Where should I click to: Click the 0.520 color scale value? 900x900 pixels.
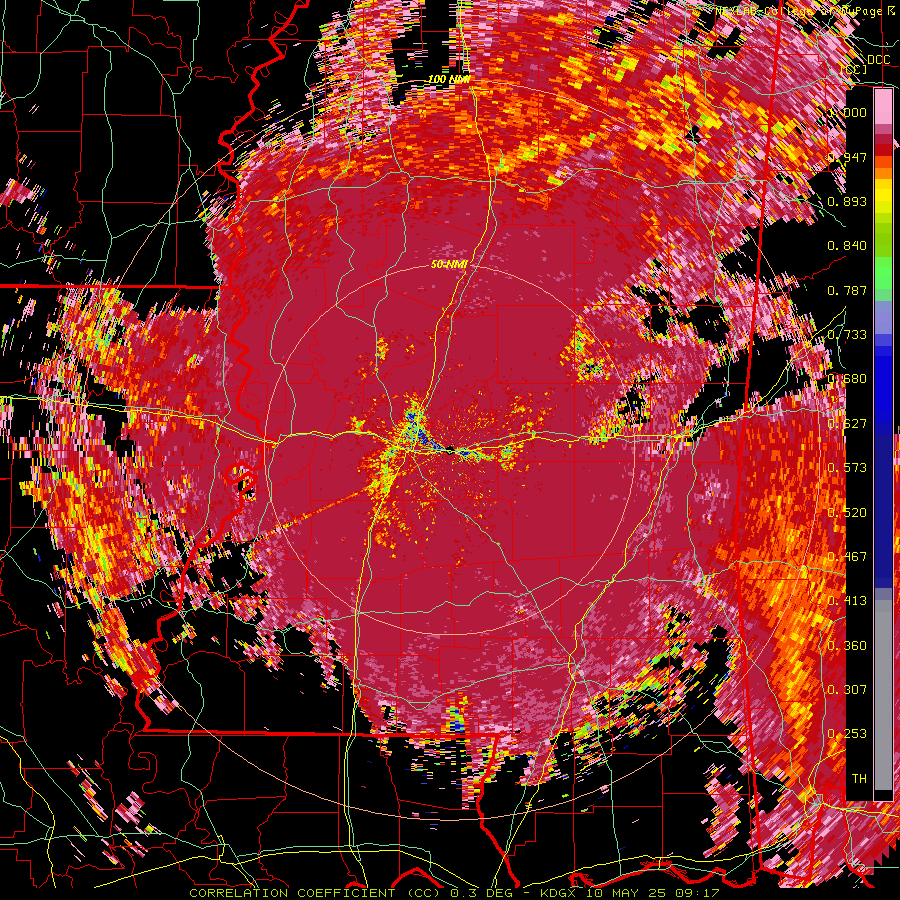point(847,513)
